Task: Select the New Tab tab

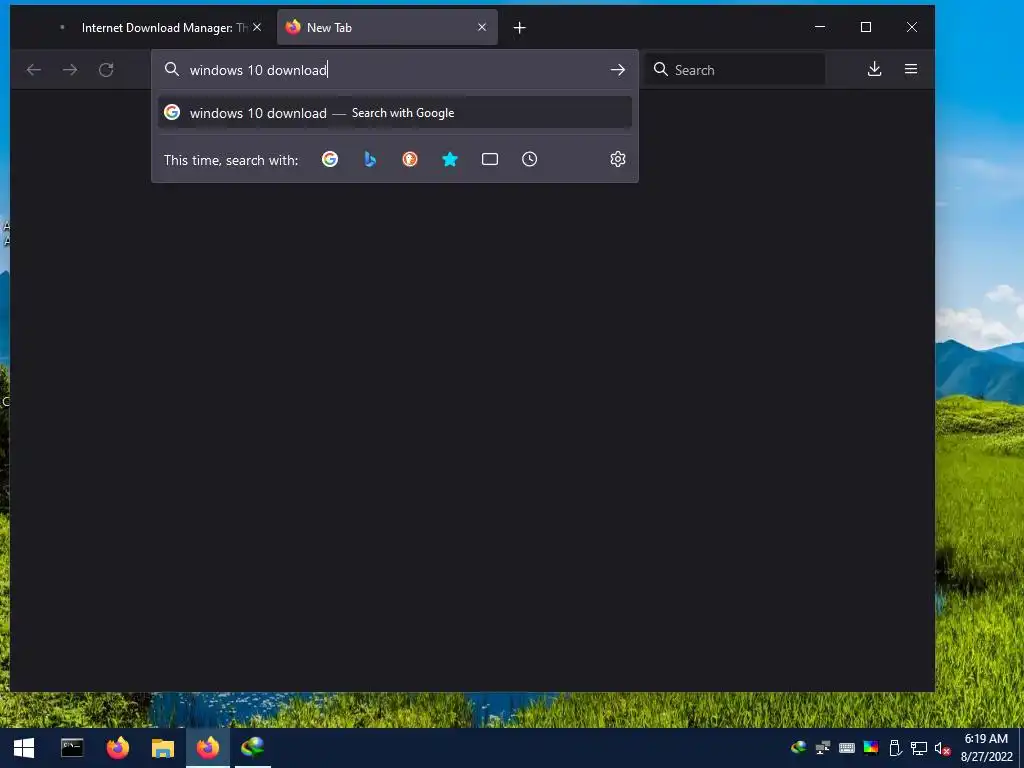Action: 387,27
